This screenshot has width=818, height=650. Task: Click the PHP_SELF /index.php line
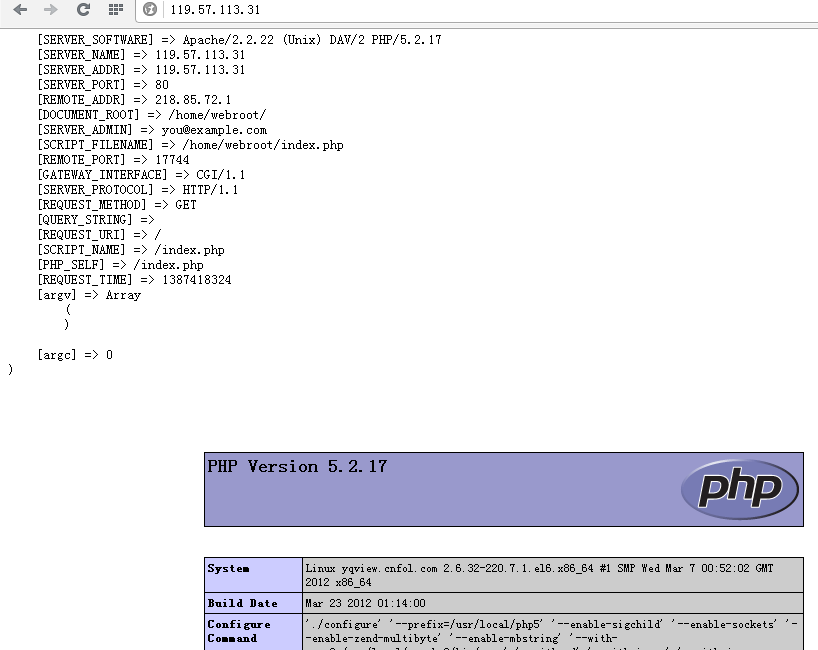pos(121,266)
